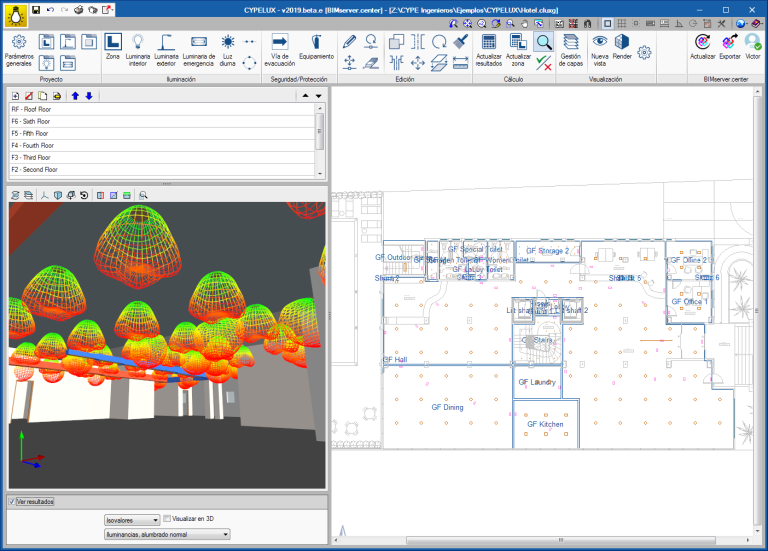Toggle the Ver resultados checkbox
The image size is (768, 551).
click(11, 501)
